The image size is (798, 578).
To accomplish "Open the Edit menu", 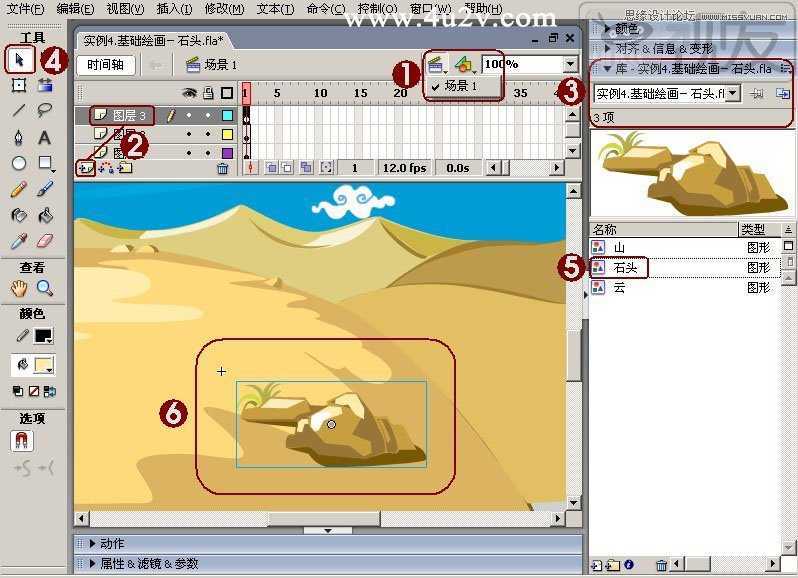I will (x=75, y=9).
